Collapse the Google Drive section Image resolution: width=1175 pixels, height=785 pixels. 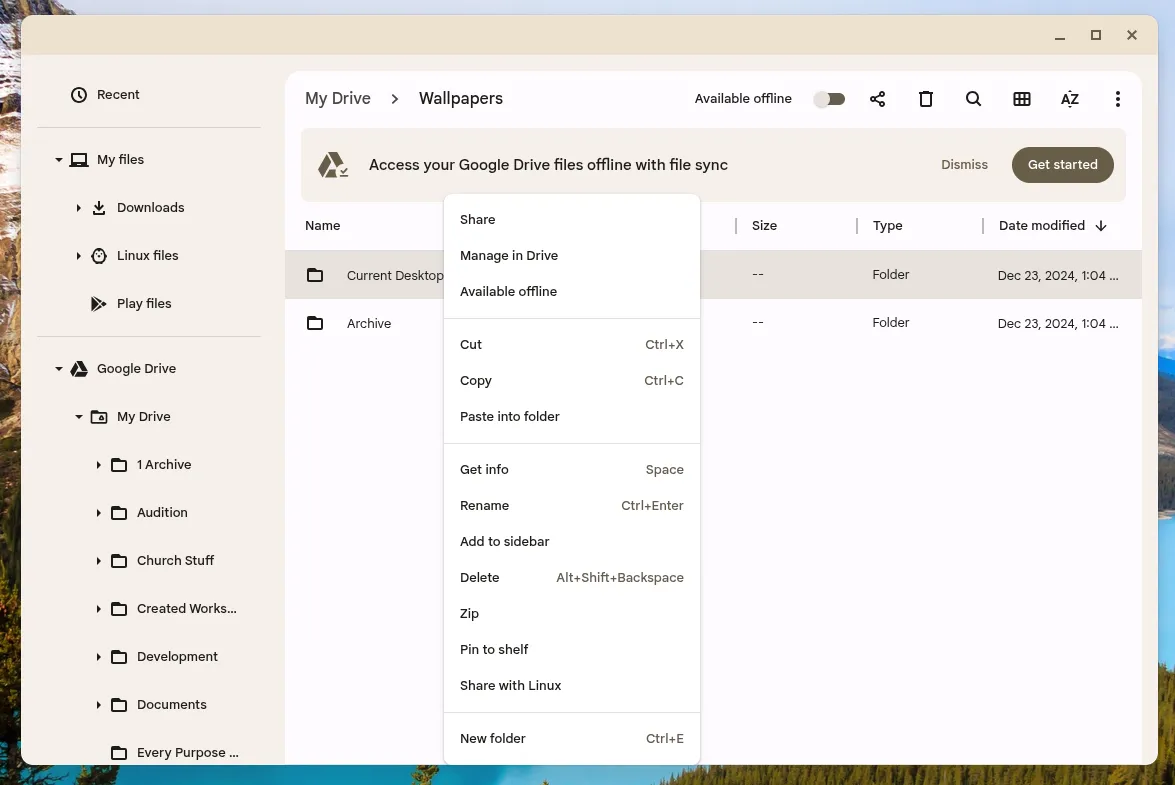59,369
